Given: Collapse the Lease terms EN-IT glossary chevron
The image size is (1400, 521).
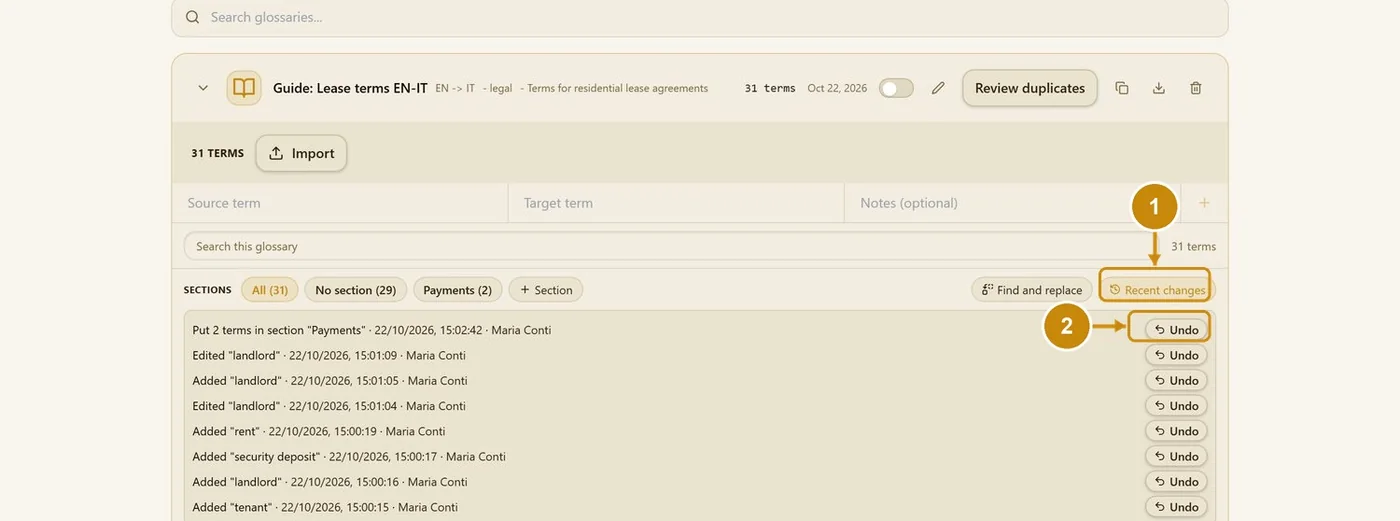Looking at the screenshot, I should pos(203,88).
